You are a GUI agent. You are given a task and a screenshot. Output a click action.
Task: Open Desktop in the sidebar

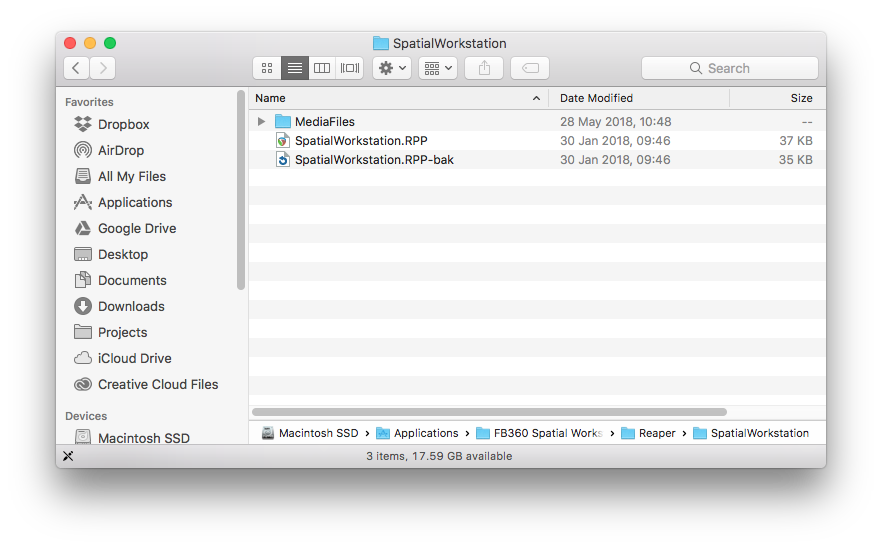pos(111,254)
